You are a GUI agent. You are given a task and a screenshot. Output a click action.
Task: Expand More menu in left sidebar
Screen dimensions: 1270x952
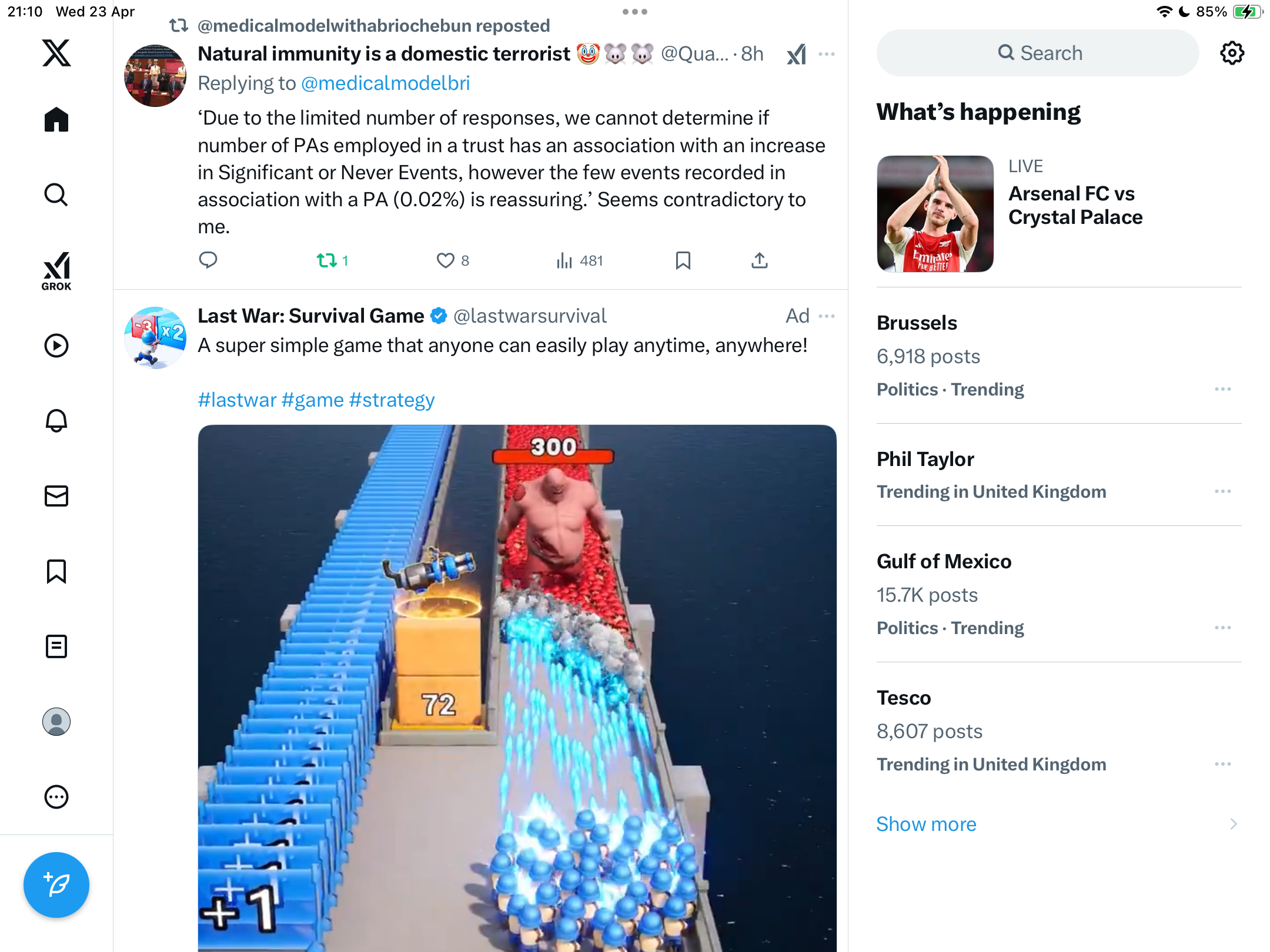[56, 797]
